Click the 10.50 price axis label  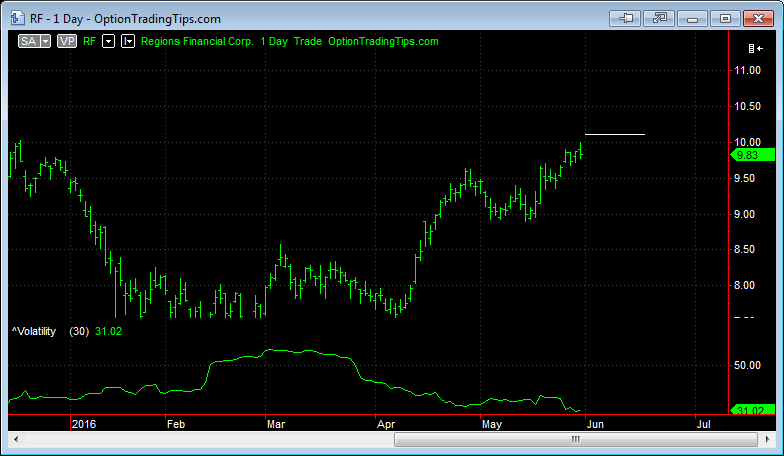click(x=748, y=106)
